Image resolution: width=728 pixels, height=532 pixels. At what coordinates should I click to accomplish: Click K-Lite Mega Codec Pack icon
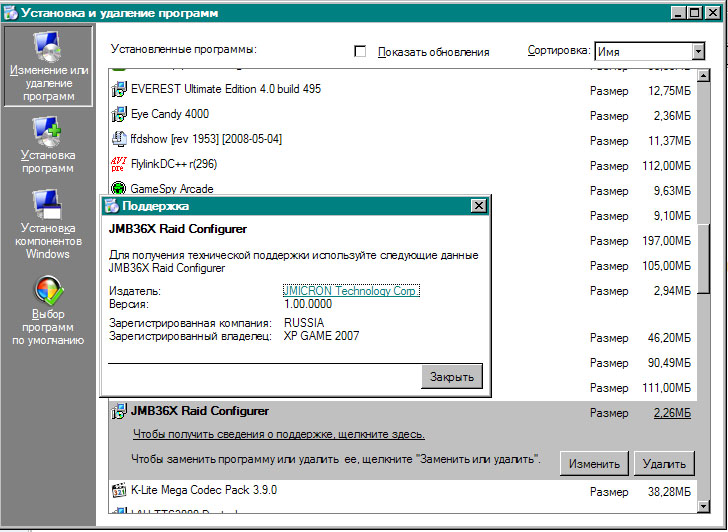[x=119, y=490]
